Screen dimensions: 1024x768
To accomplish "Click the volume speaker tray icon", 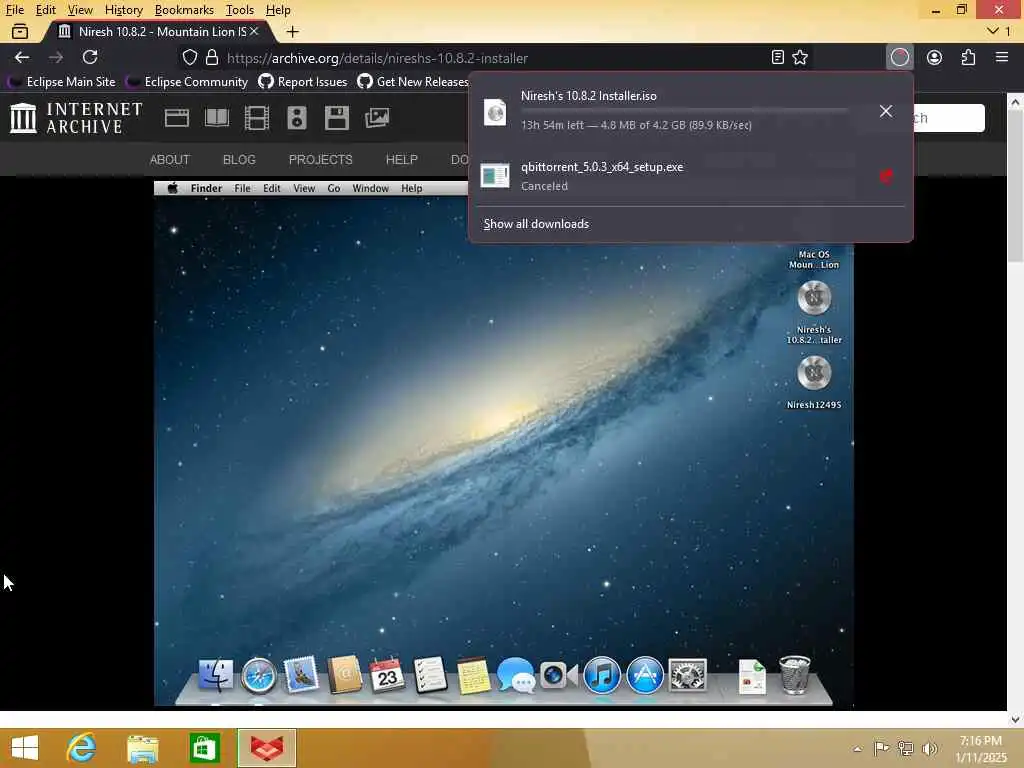I will 929,748.
